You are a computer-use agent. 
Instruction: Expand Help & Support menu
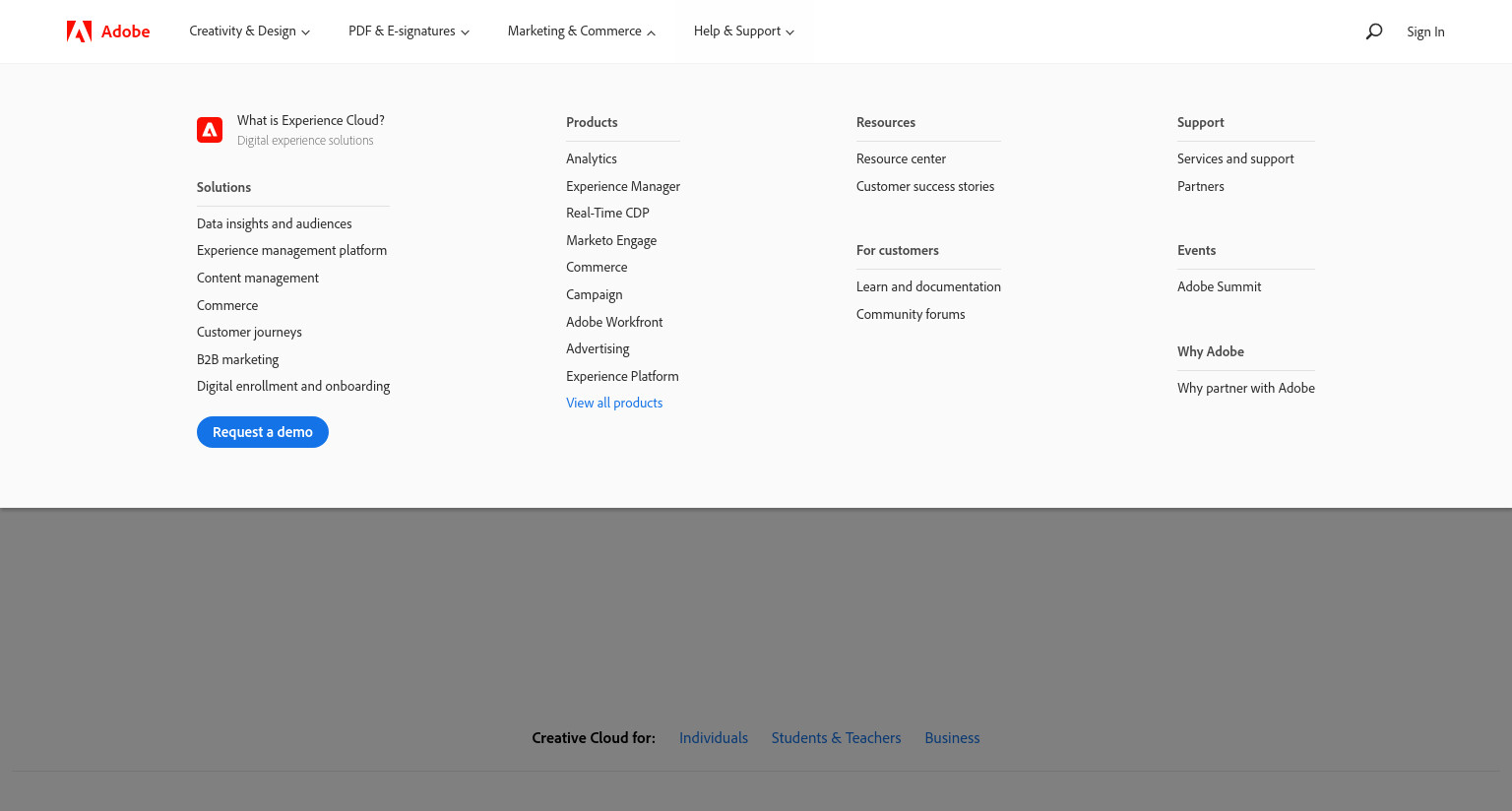pos(744,31)
